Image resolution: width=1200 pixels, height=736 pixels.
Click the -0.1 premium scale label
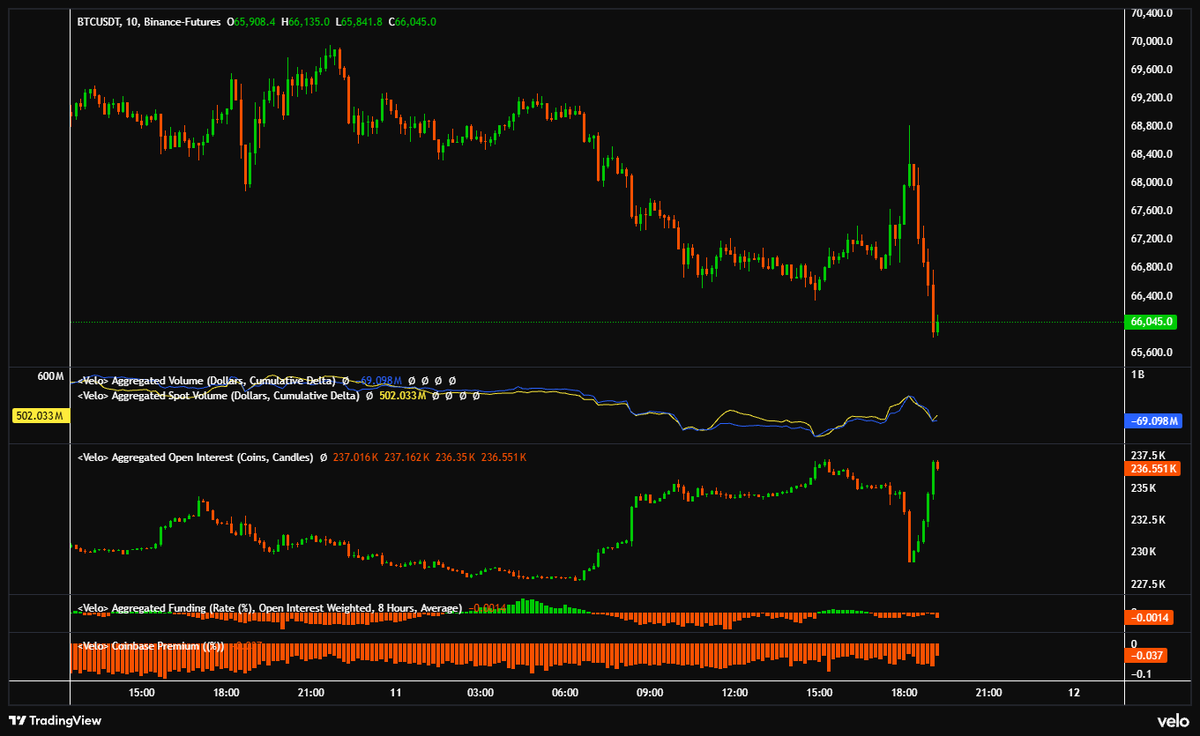coord(1139,673)
